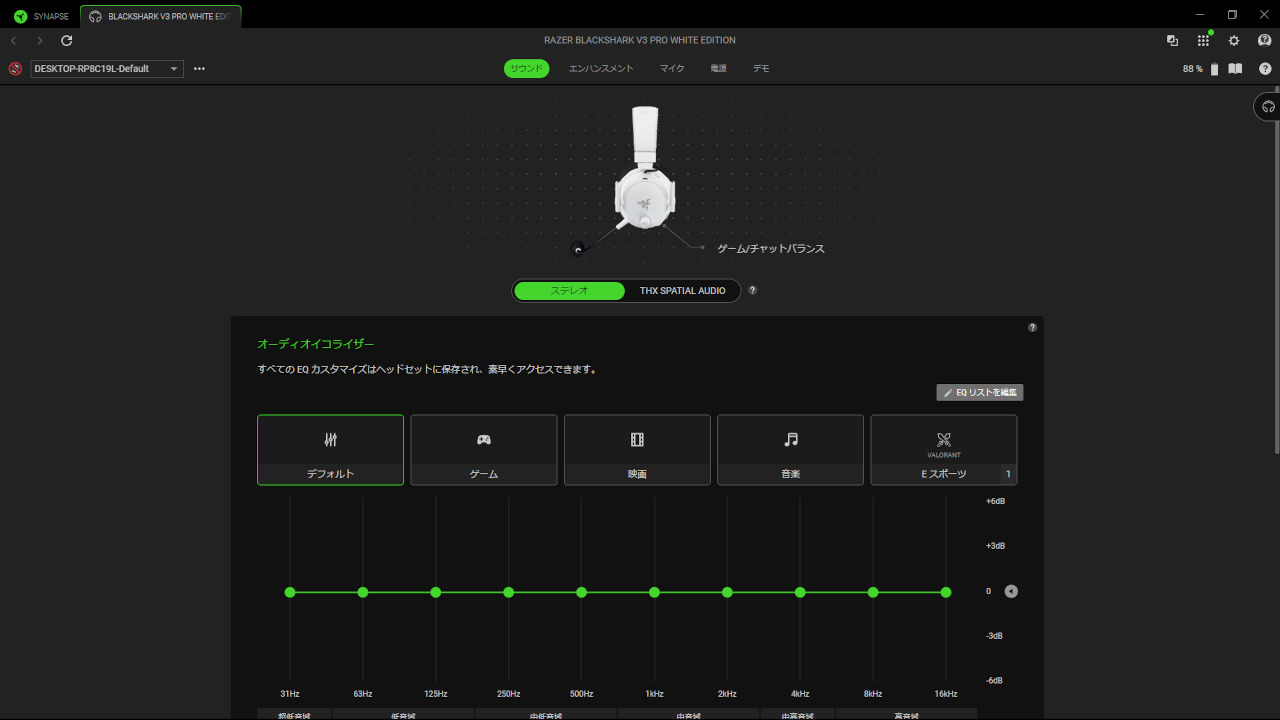Open the devices window icon in top bar
Screen dimensions: 1280x720
click(1172, 41)
